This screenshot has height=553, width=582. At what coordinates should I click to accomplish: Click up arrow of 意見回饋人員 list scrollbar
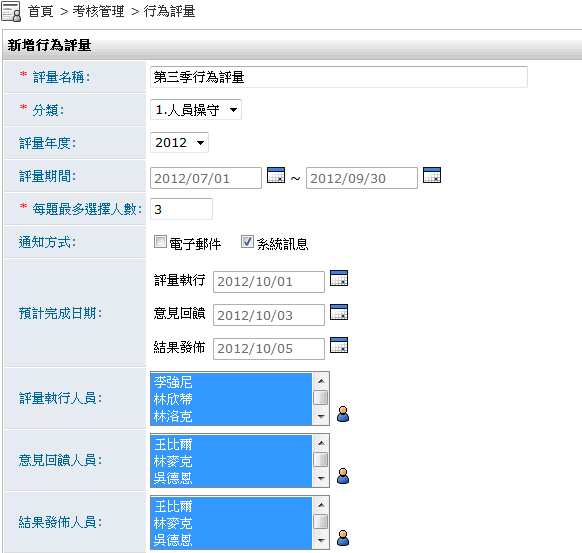click(321, 443)
